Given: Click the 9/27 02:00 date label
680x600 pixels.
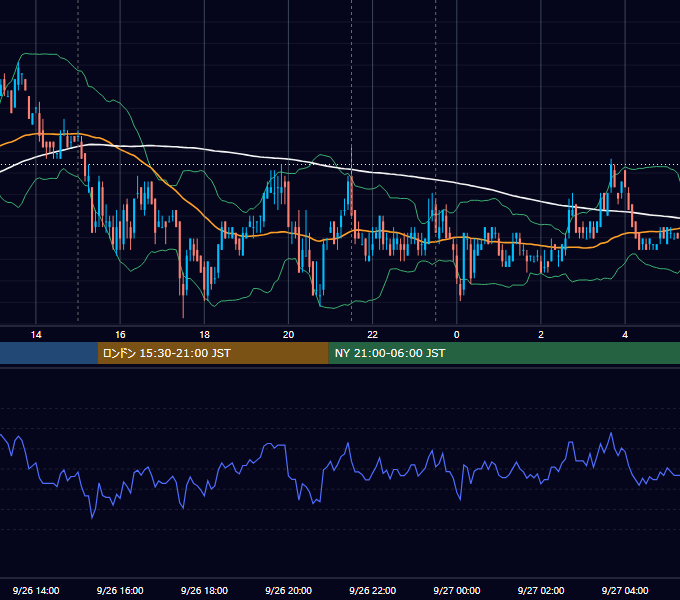Looking at the screenshot, I should (x=541, y=590).
